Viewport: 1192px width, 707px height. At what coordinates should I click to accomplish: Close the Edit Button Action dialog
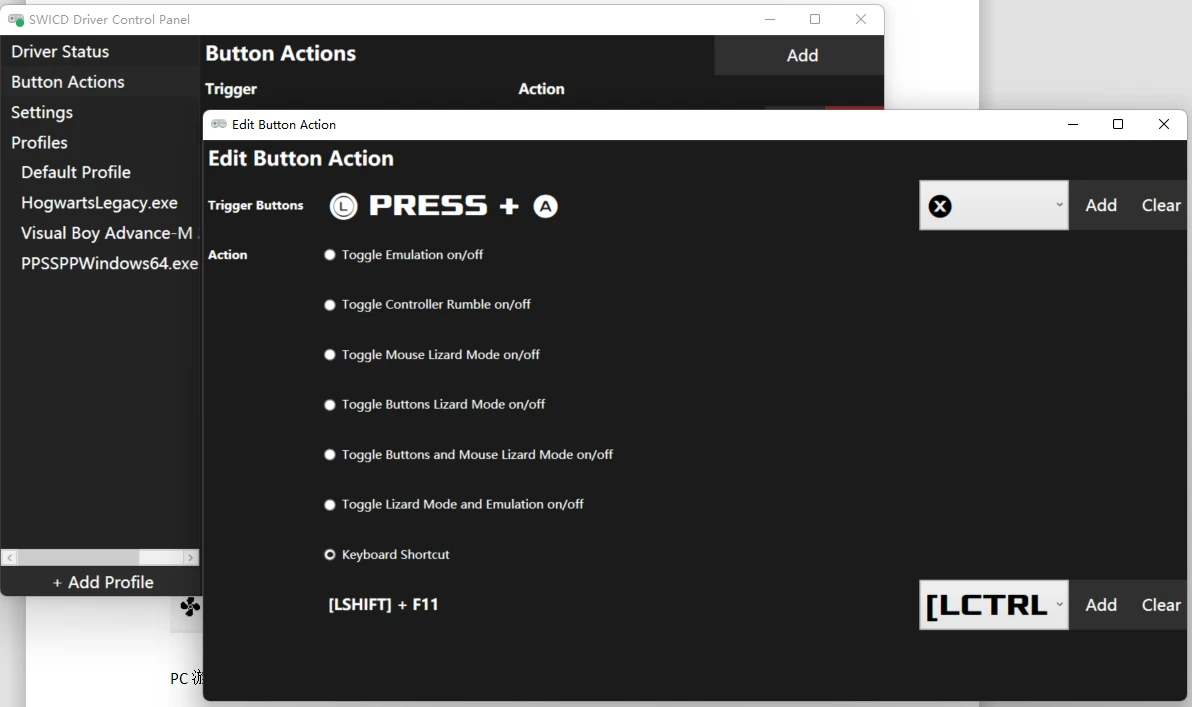(1163, 124)
